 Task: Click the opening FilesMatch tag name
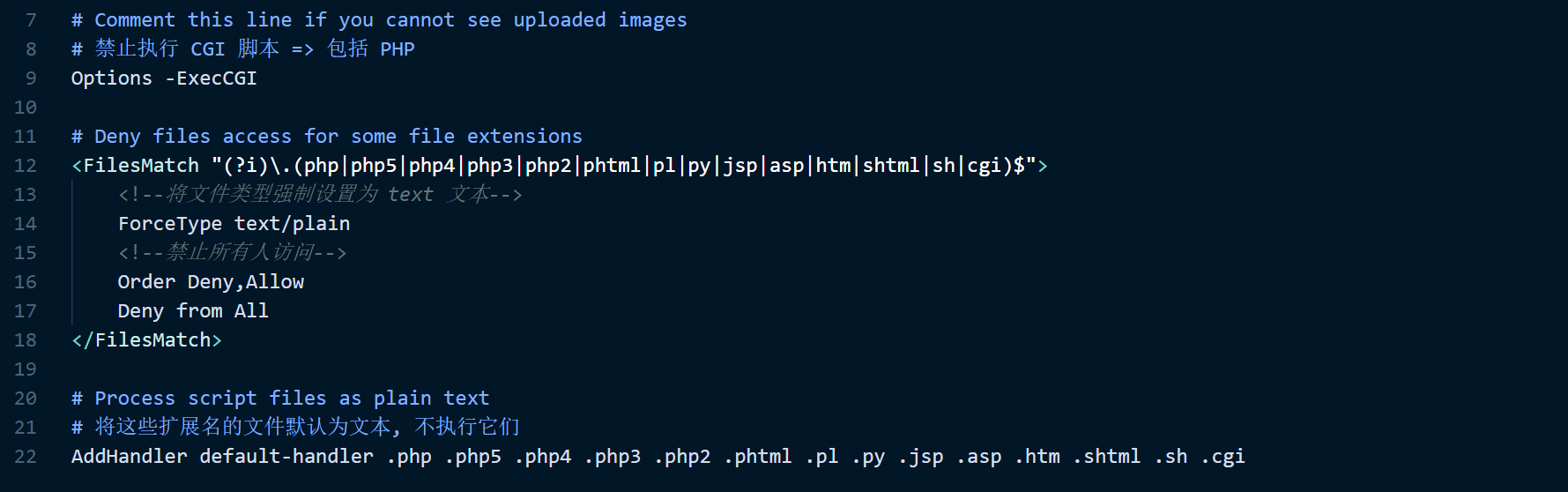click(141, 166)
